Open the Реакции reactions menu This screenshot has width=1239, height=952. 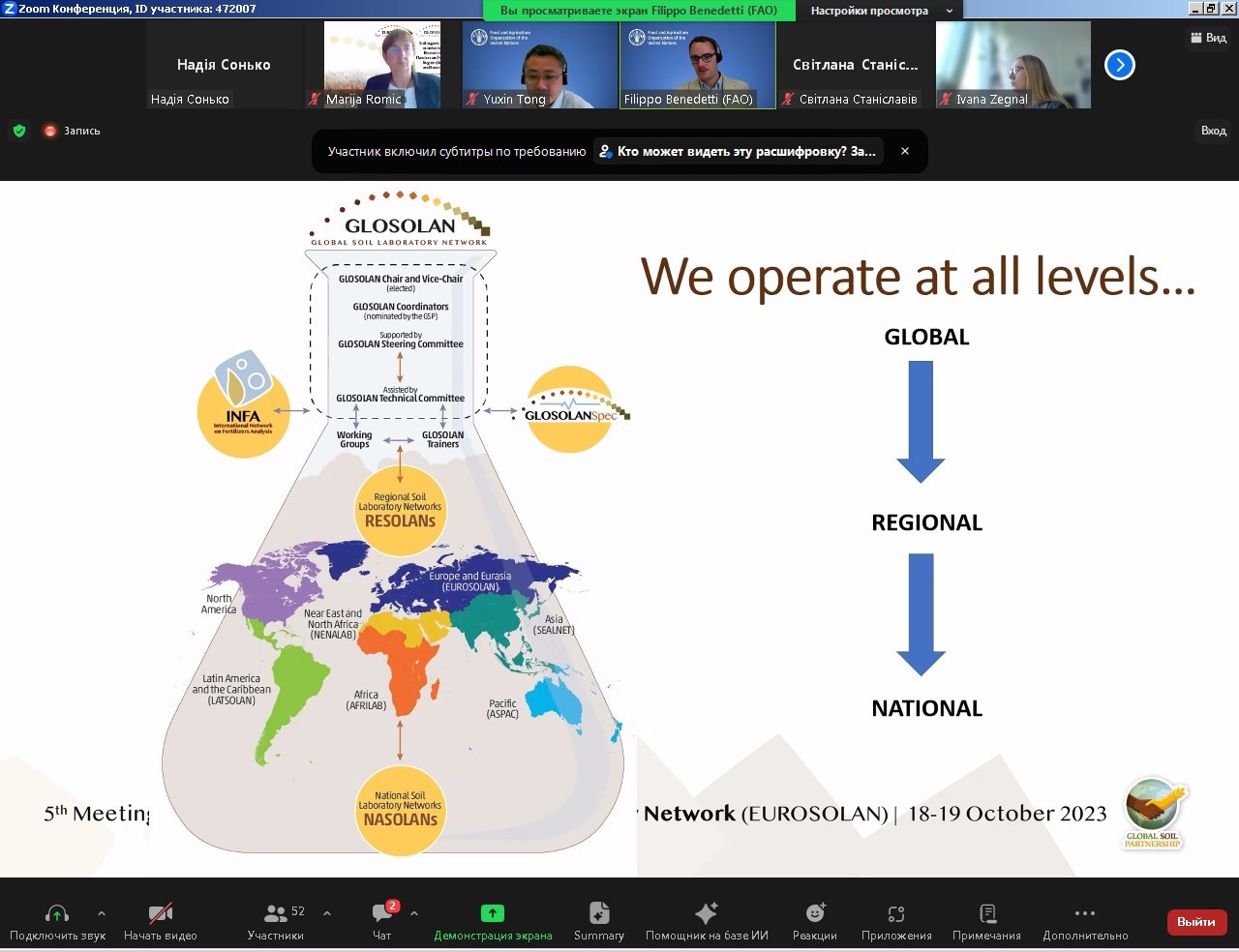815,921
